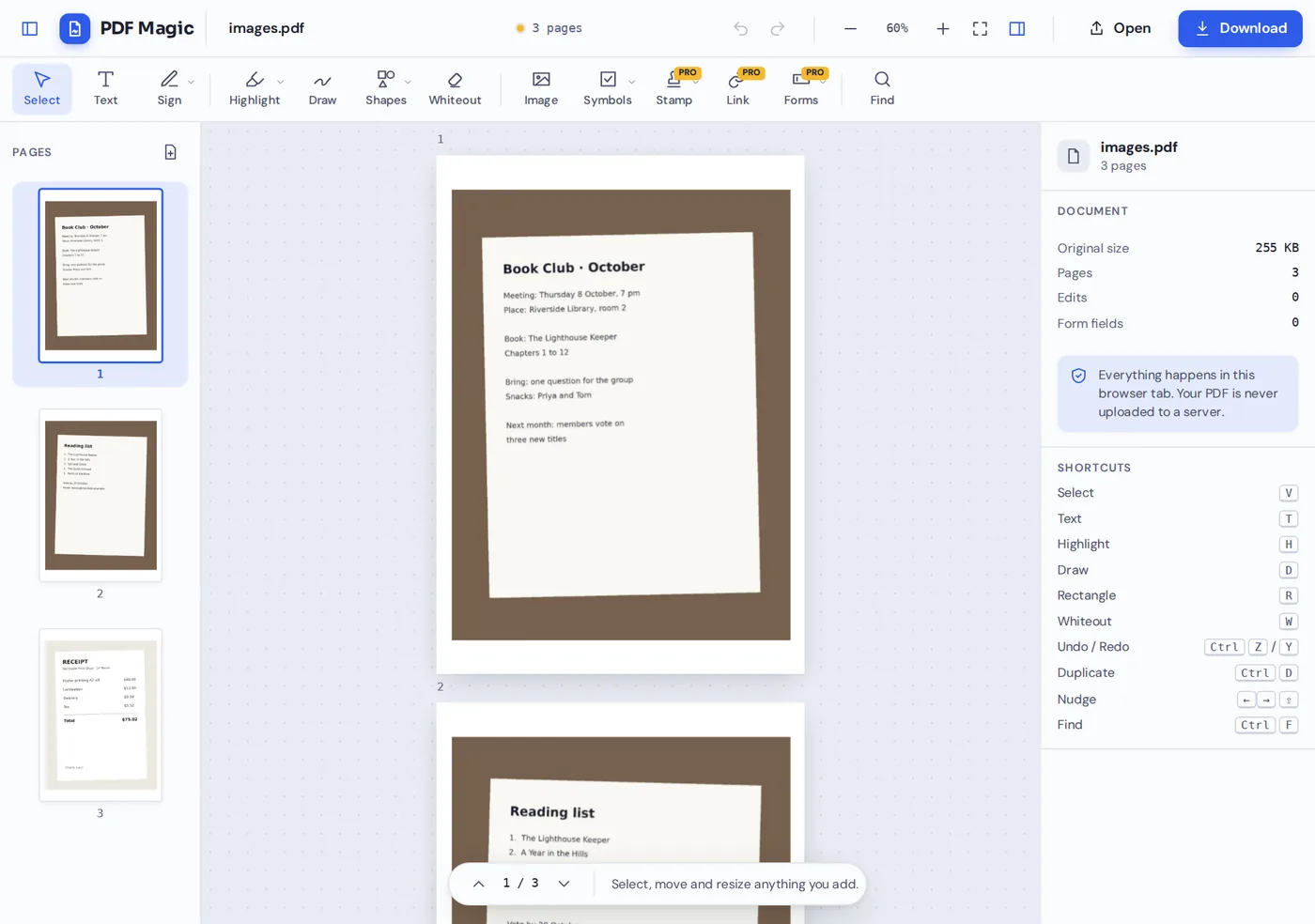Image resolution: width=1315 pixels, height=924 pixels.
Task: Click the file icon beside images.pdf in panel
Action: 1074,156
